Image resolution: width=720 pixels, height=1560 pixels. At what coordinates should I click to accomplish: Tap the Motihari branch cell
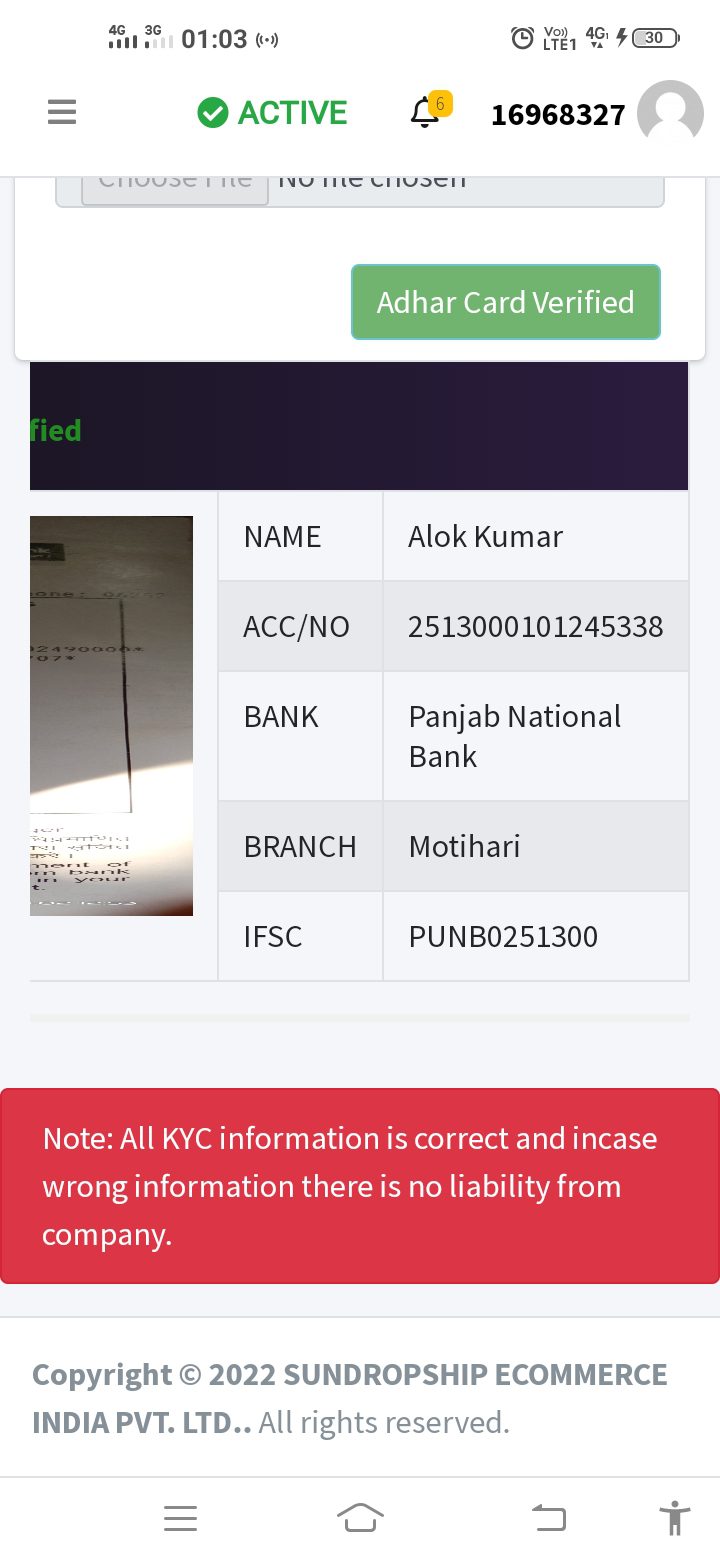(x=464, y=847)
